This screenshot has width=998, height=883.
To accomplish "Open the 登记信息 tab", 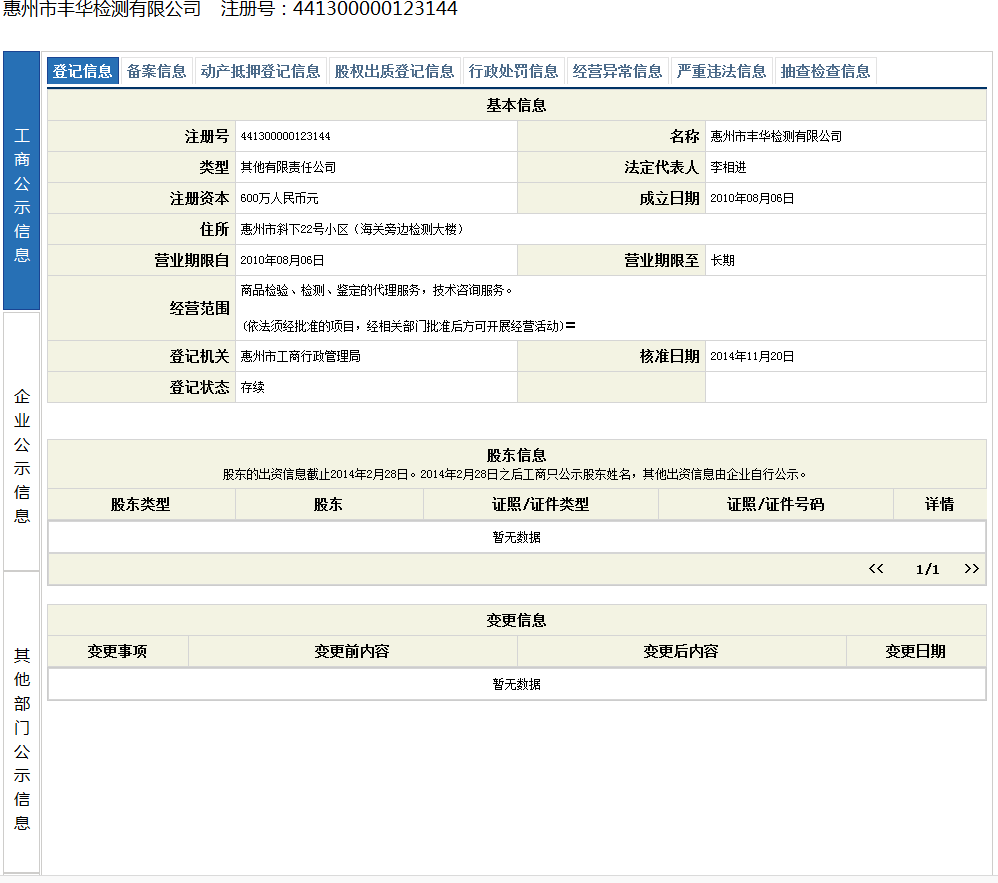I will (x=83, y=71).
